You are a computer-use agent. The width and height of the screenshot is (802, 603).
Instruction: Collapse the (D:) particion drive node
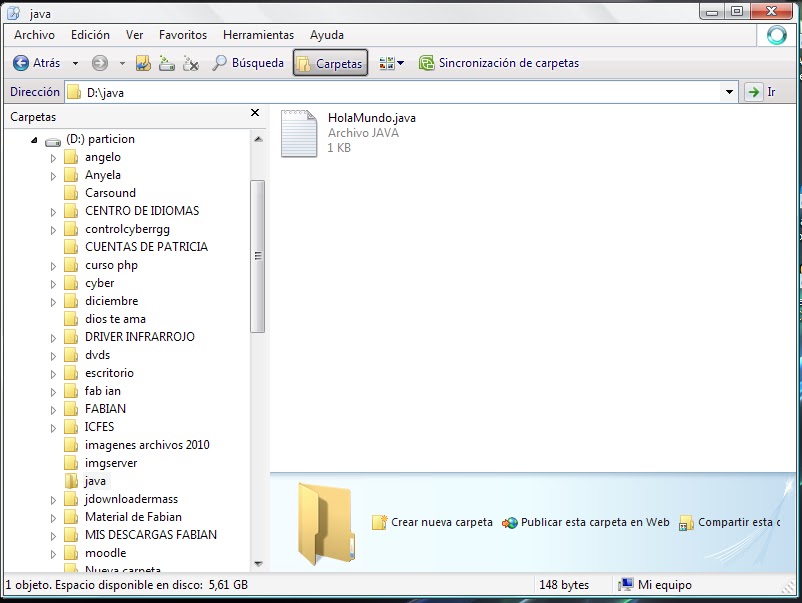(34, 140)
